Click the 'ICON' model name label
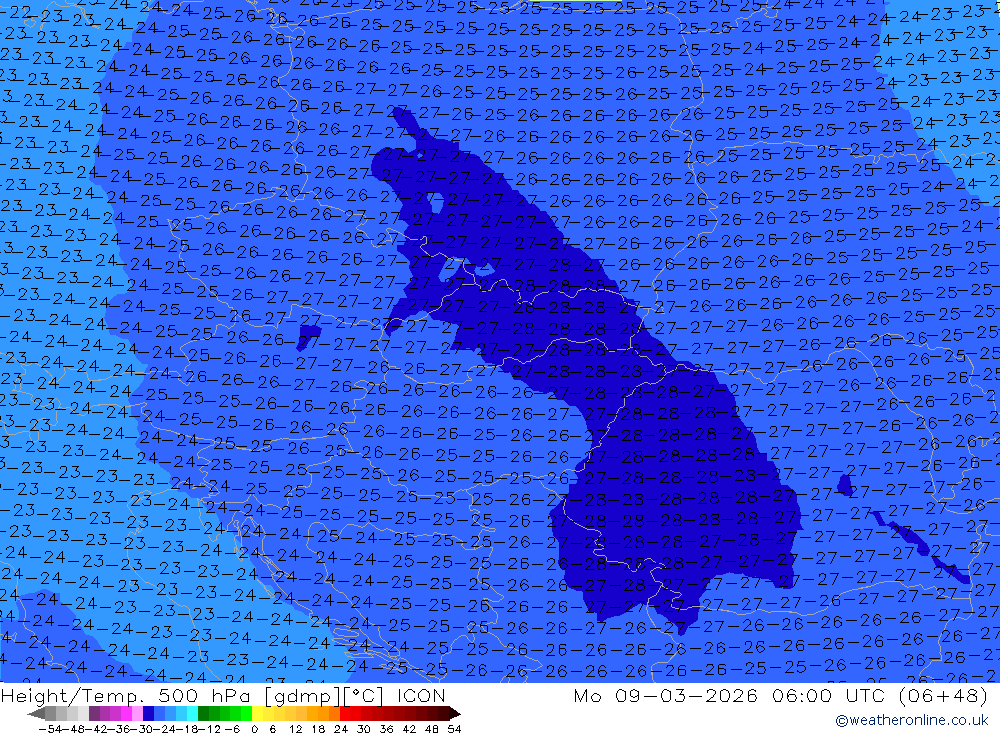The height and width of the screenshot is (733, 1000). (421, 695)
